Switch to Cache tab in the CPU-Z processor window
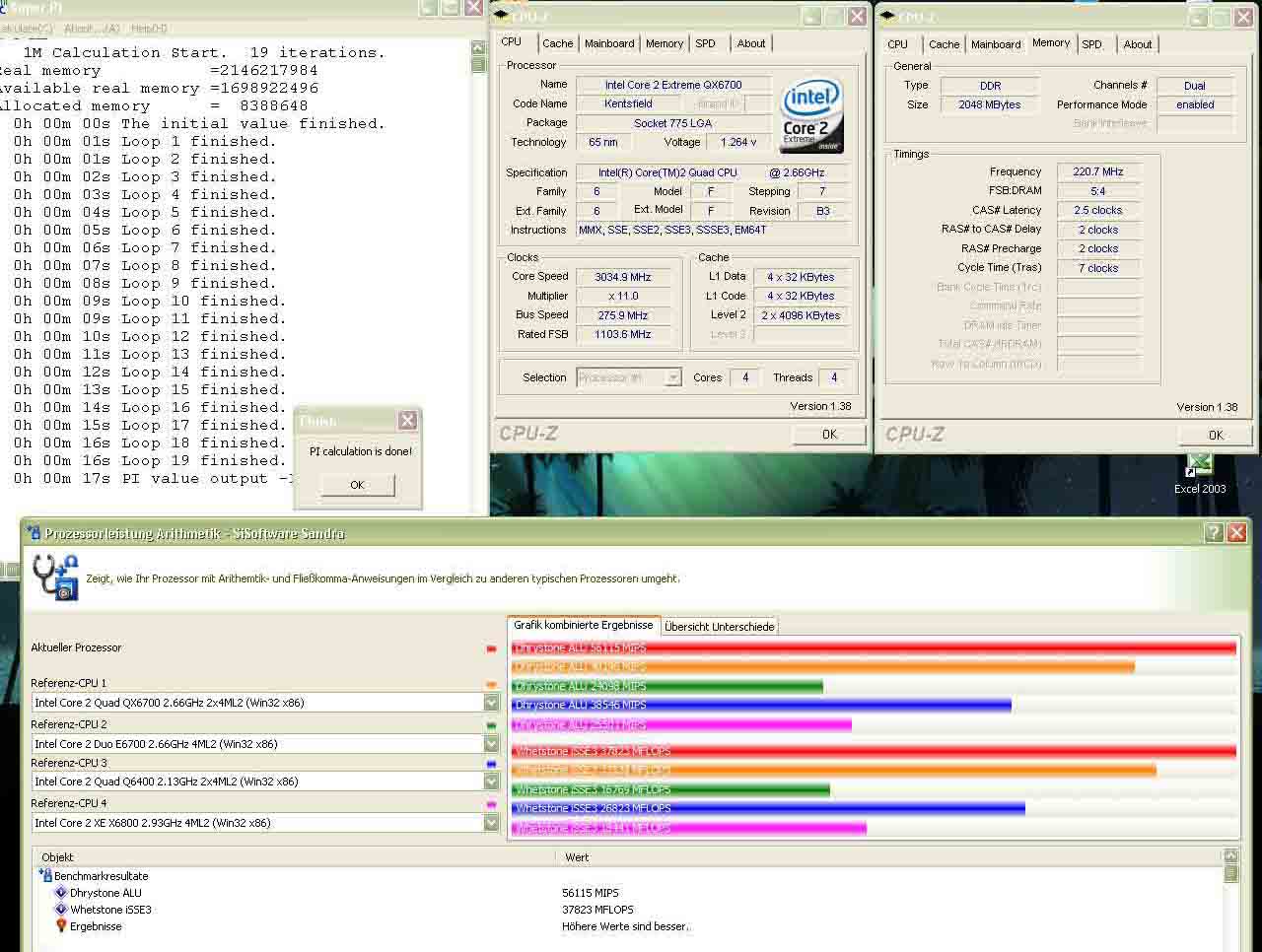Image resolution: width=1262 pixels, height=952 pixels. (x=557, y=43)
